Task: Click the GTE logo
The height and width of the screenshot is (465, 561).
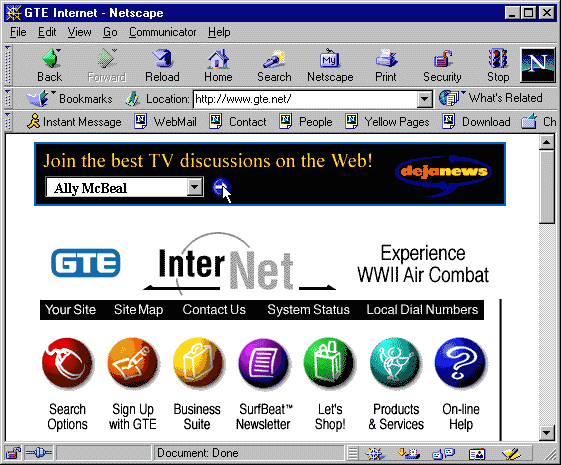Action: pos(86,263)
